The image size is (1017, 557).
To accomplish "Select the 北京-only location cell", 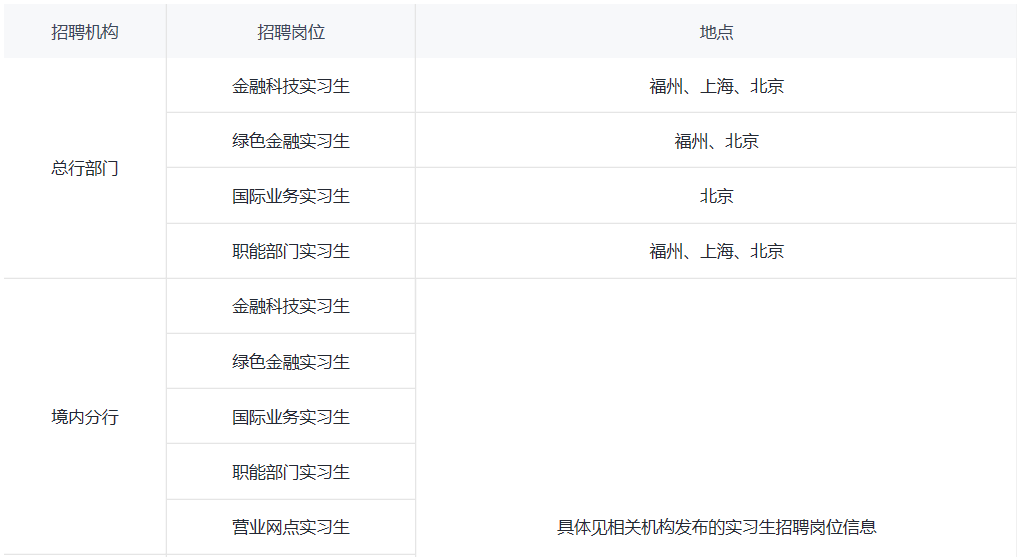I will click(716, 196).
